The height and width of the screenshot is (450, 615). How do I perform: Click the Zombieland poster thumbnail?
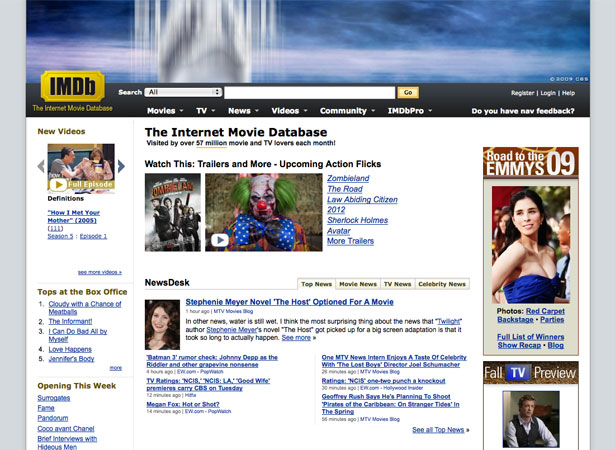coord(173,212)
